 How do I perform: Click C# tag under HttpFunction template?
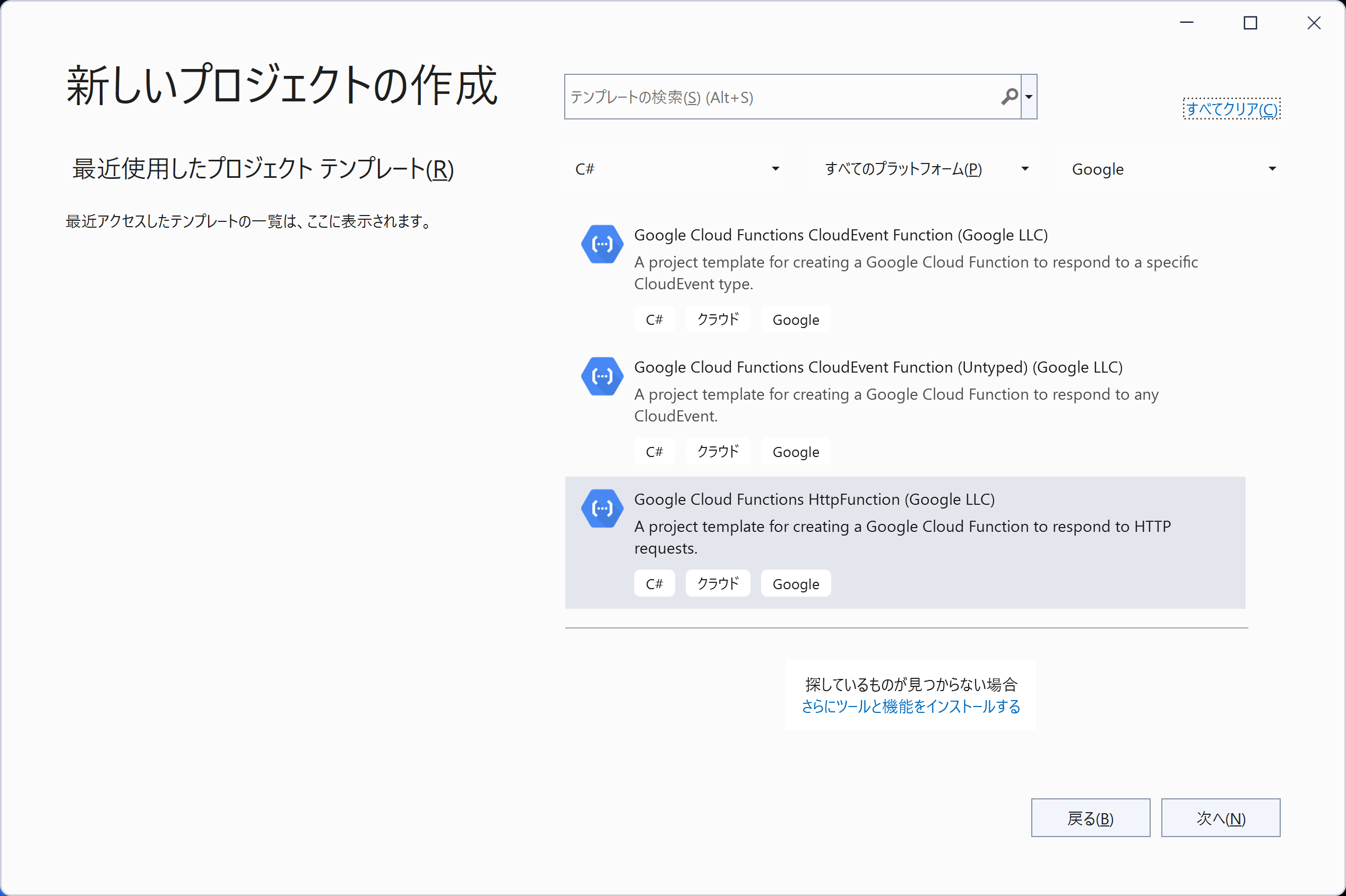[x=654, y=583]
